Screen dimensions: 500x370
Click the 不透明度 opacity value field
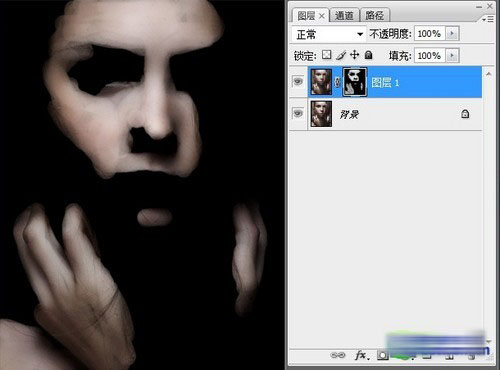click(x=429, y=34)
